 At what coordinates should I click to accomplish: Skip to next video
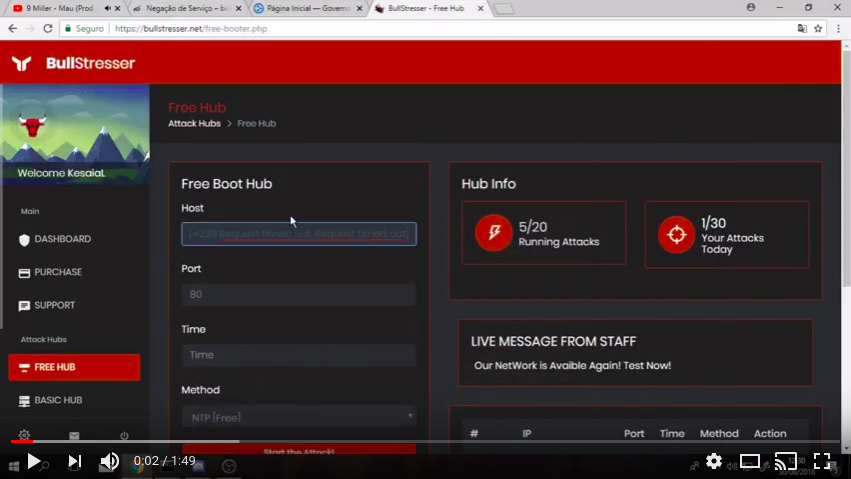(74, 462)
